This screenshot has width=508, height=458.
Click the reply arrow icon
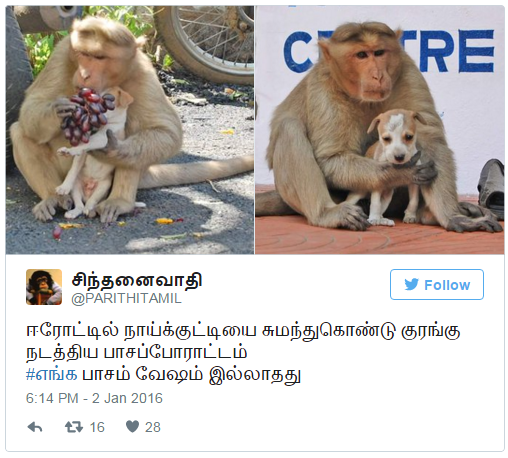click(x=35, y=427)
